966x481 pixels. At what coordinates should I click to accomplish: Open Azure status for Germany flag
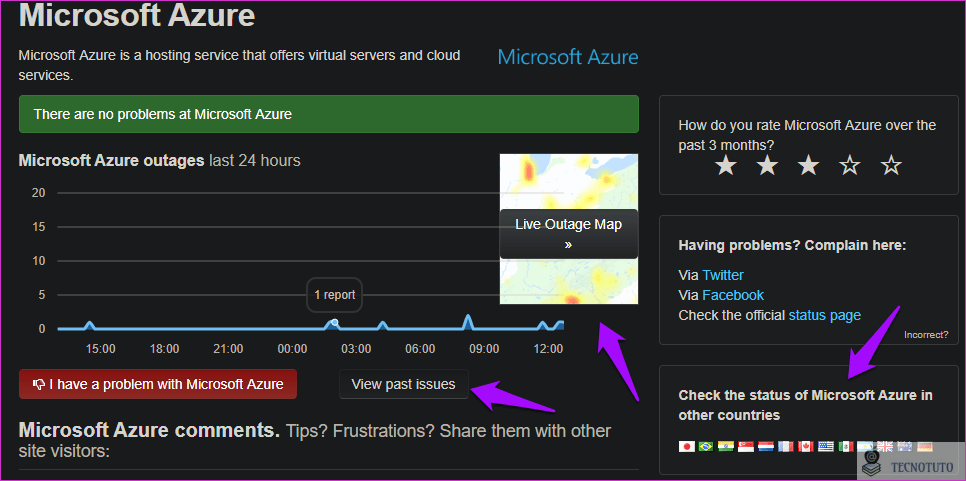[x=925, y=447]
